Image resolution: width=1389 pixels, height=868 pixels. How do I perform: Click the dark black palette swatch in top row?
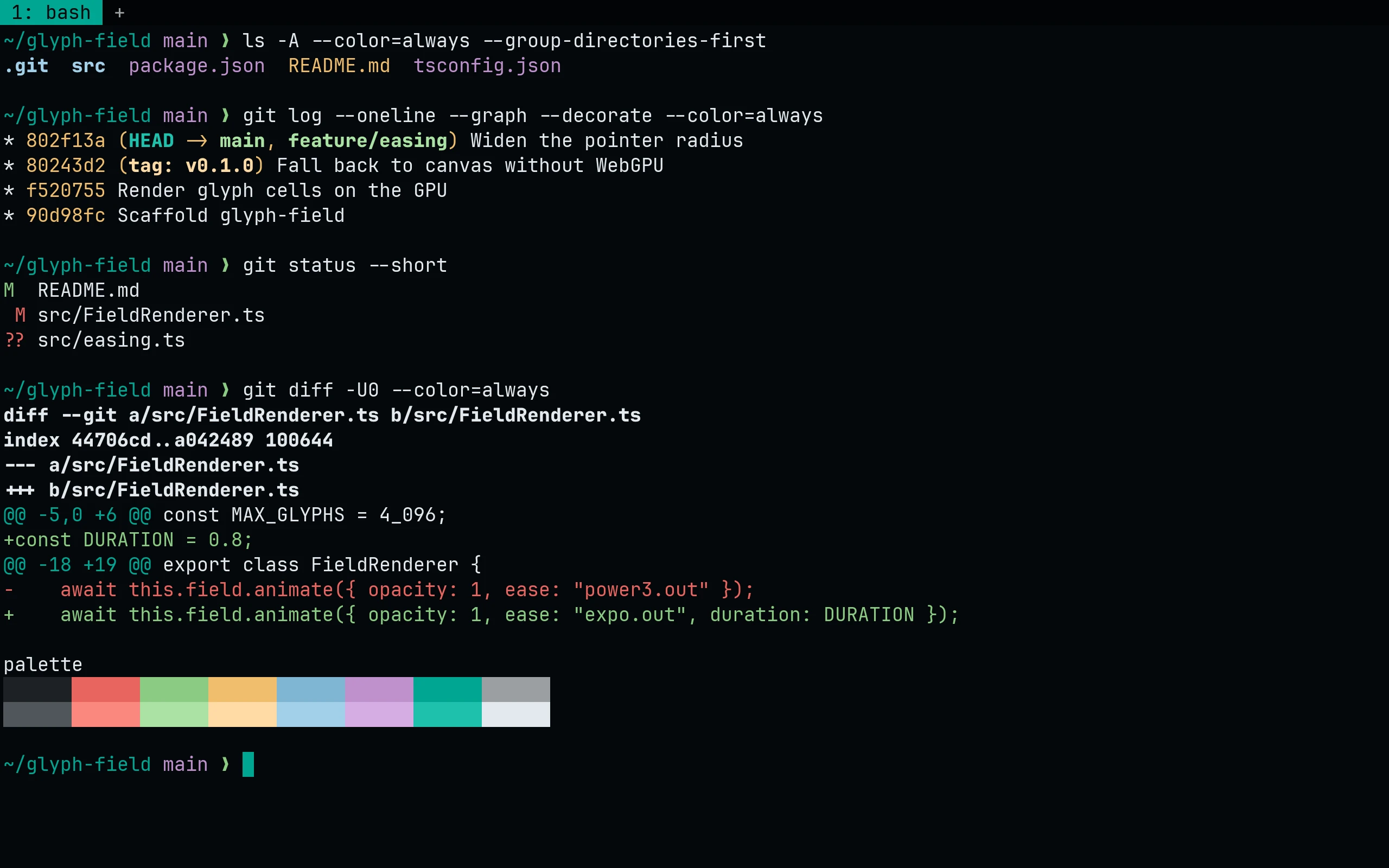pyautogui.click(x=37, y=690)
